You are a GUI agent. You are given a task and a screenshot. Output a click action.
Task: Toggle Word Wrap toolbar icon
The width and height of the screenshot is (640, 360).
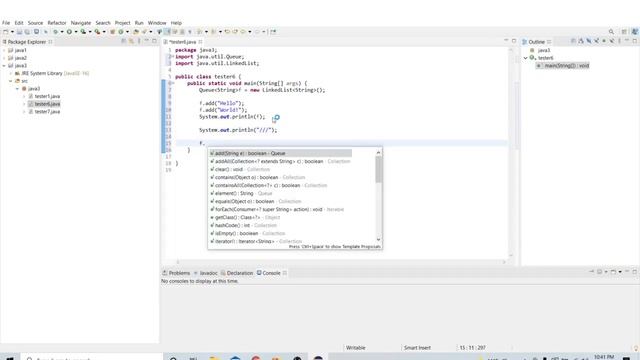(175, 32)
